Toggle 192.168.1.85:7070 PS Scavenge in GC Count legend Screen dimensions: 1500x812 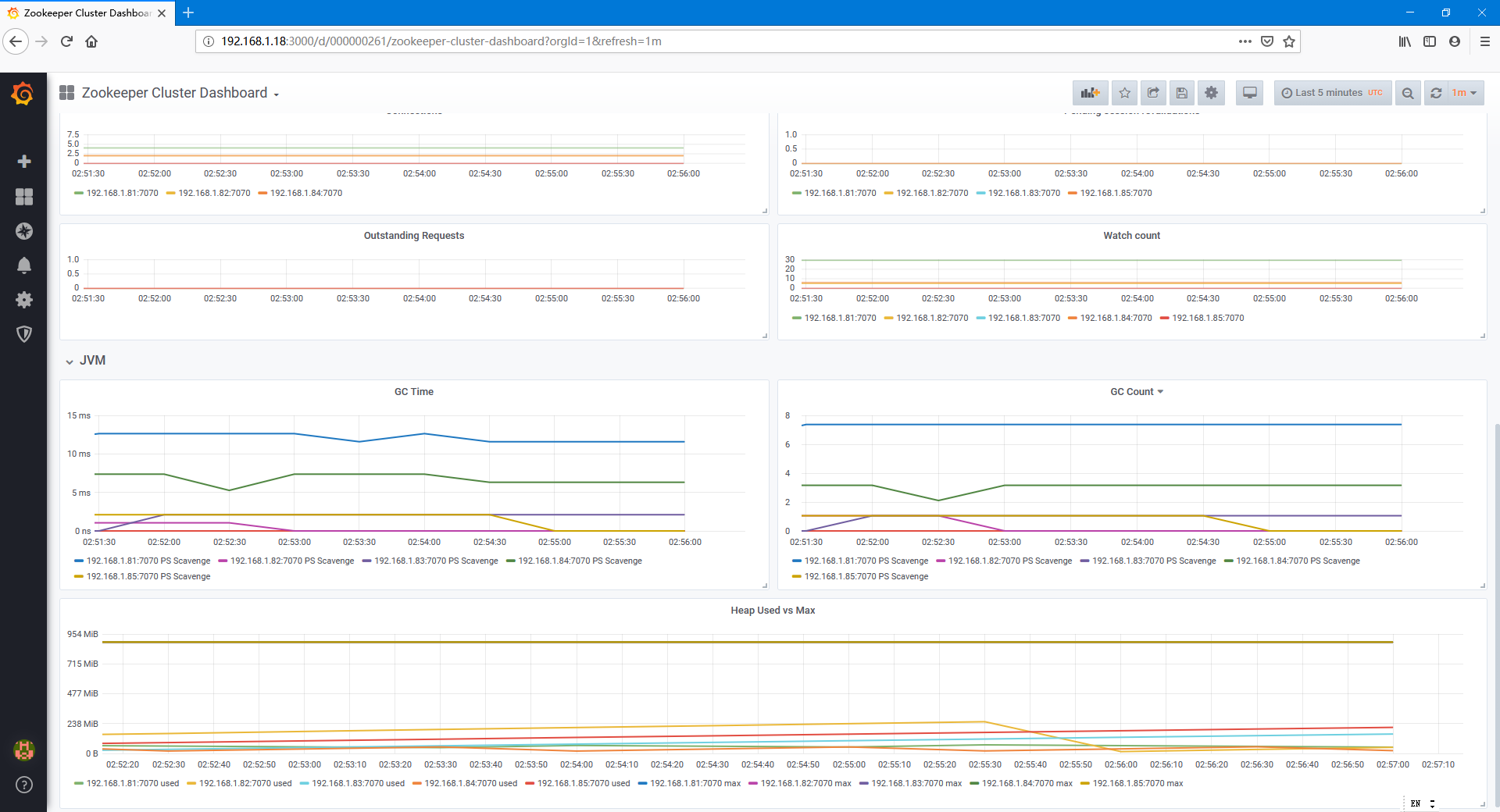coord(866,576)
